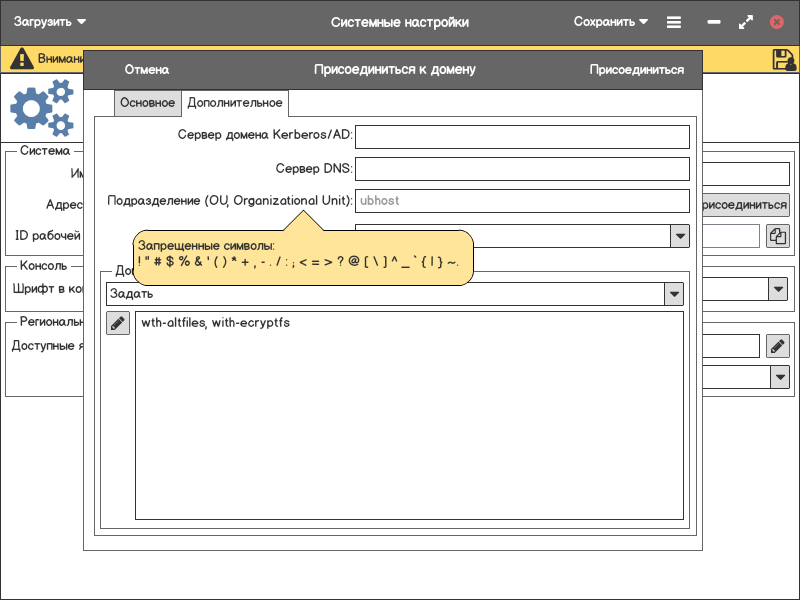Click the Сервер DNS input field
The width and height of the screenshot is (800, 600).
(x=522, y=169)
